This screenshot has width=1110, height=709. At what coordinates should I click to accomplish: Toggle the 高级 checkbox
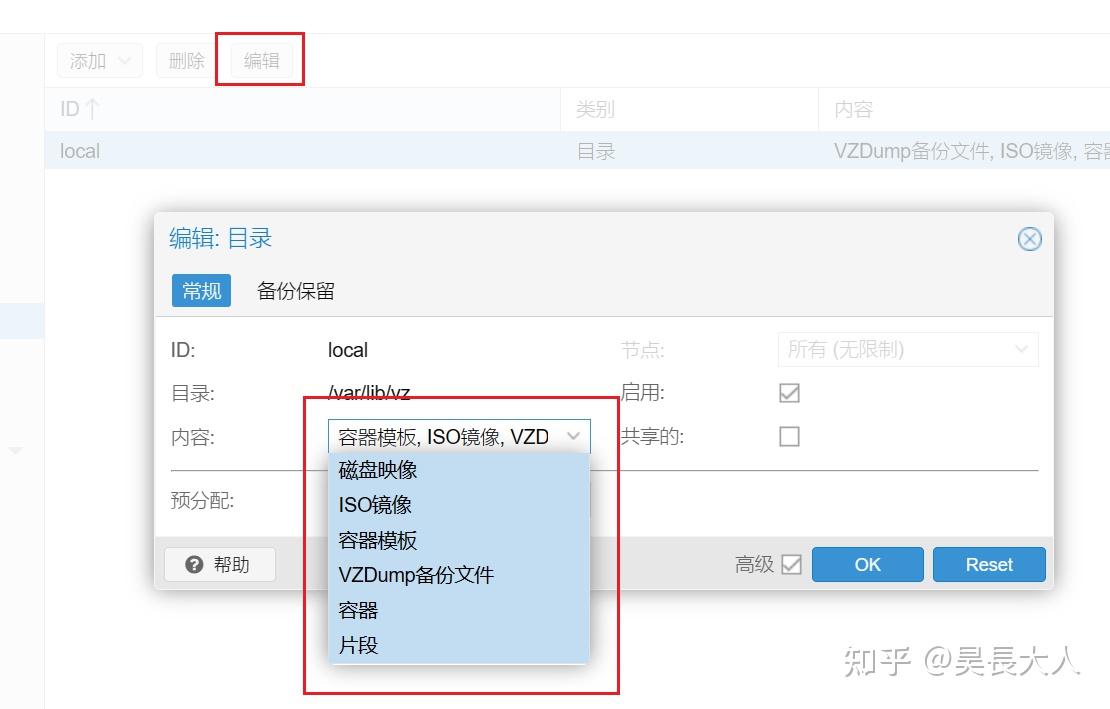pyautogui.click(x=791, y=564)
